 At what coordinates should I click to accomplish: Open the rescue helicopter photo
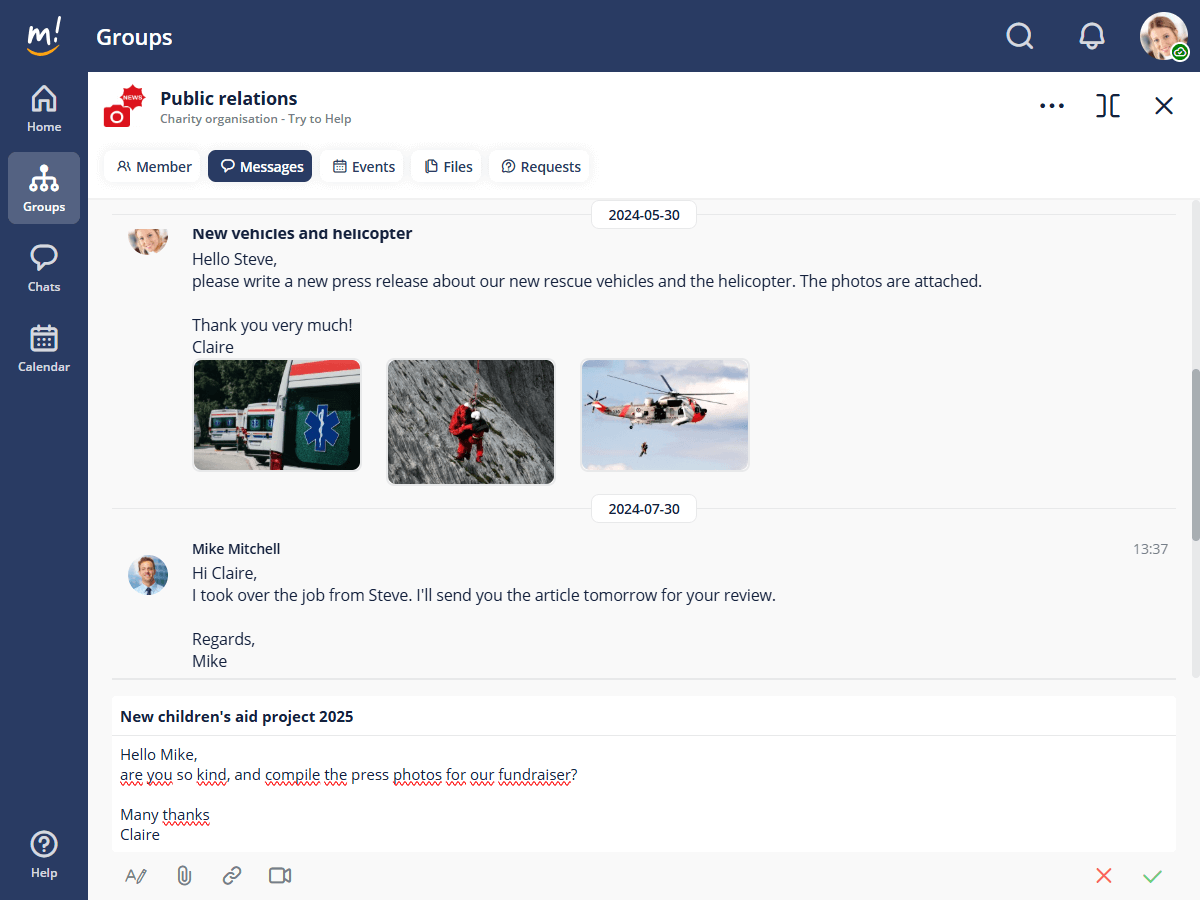point(665,415)
